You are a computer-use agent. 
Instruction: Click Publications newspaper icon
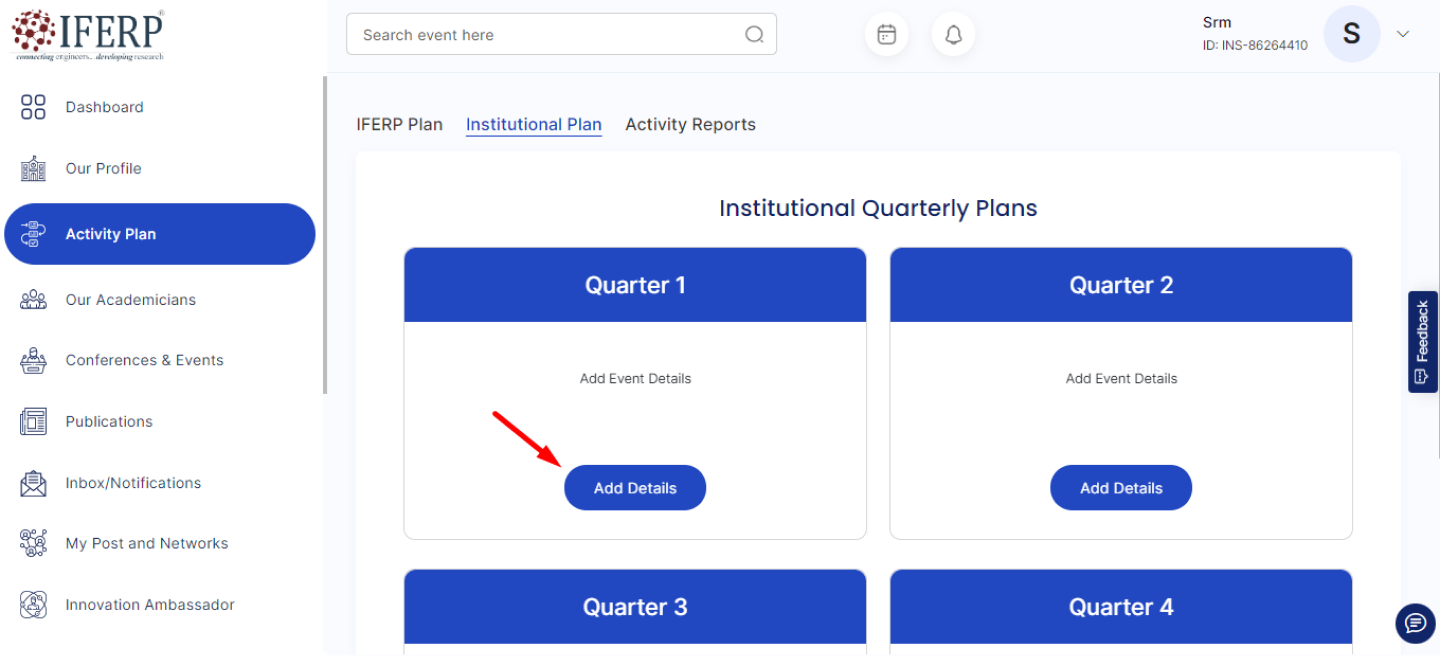tap(33, 421)
